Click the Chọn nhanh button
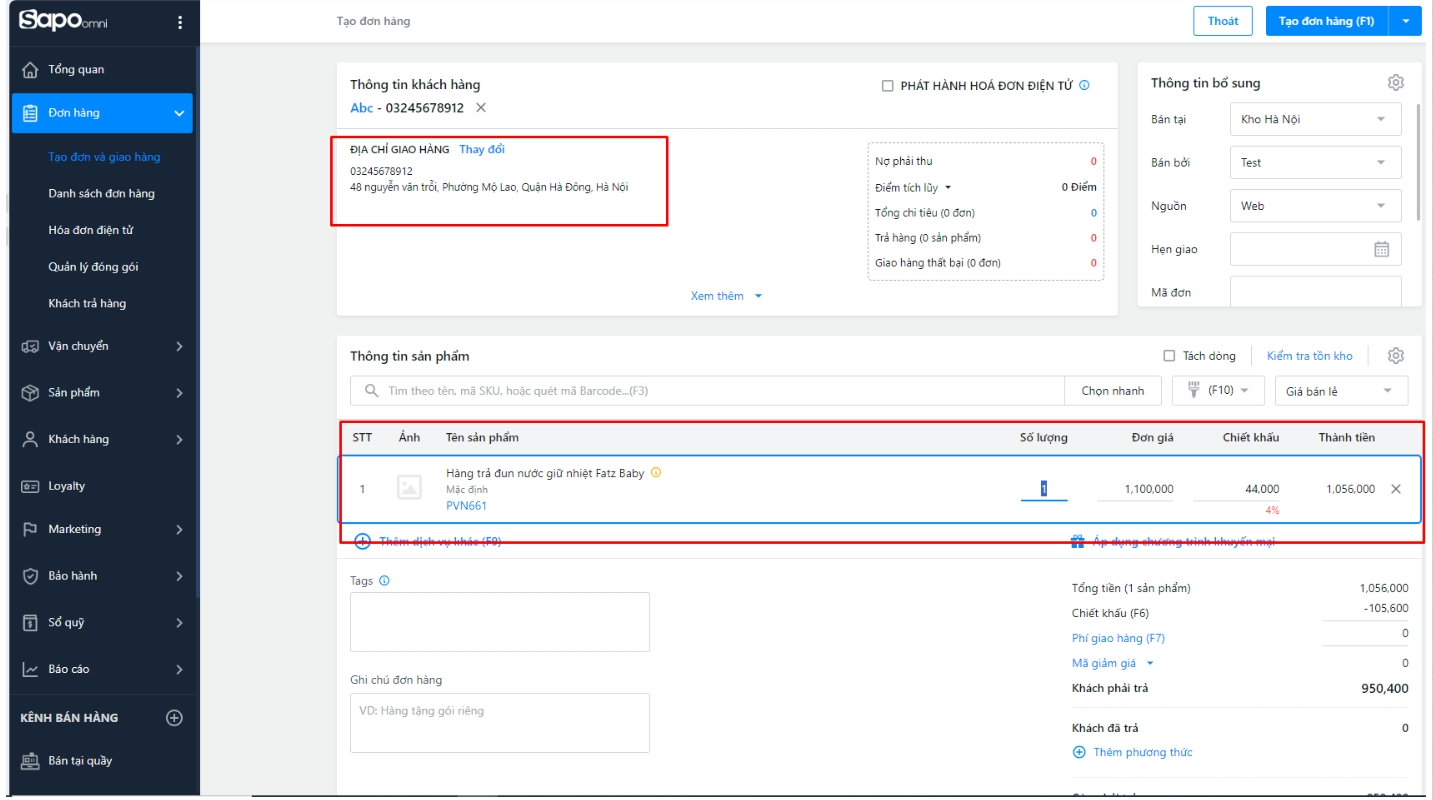 [1112, 391]
